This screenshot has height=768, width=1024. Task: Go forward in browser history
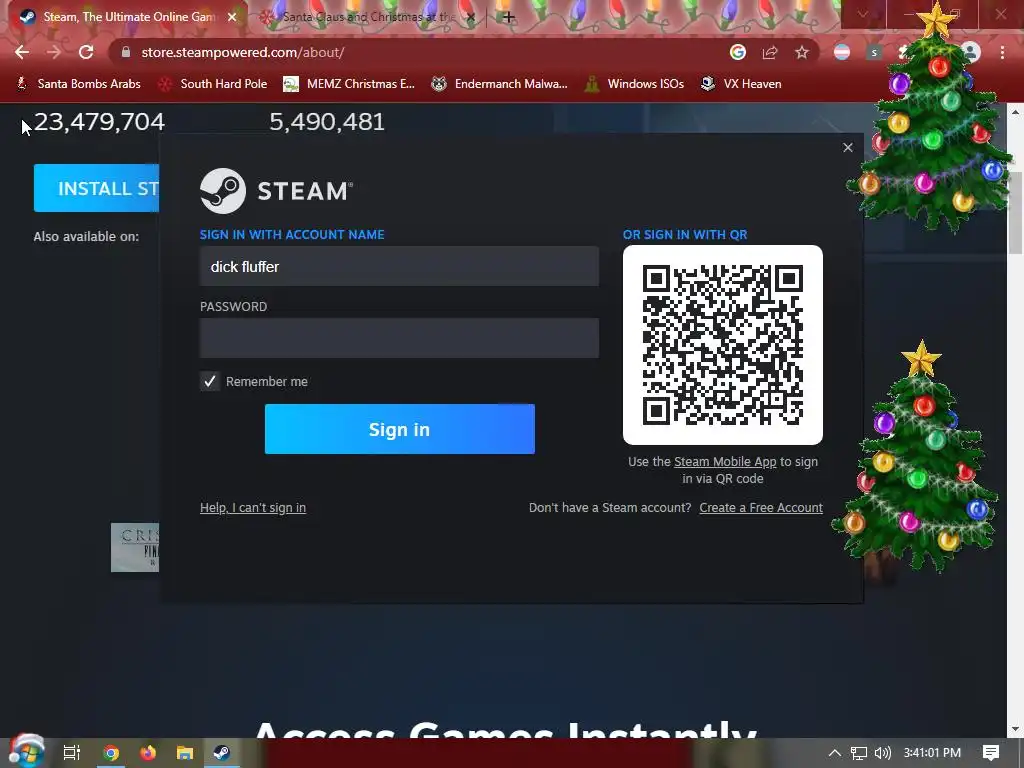pyautogui.click(x=54, y=52)
